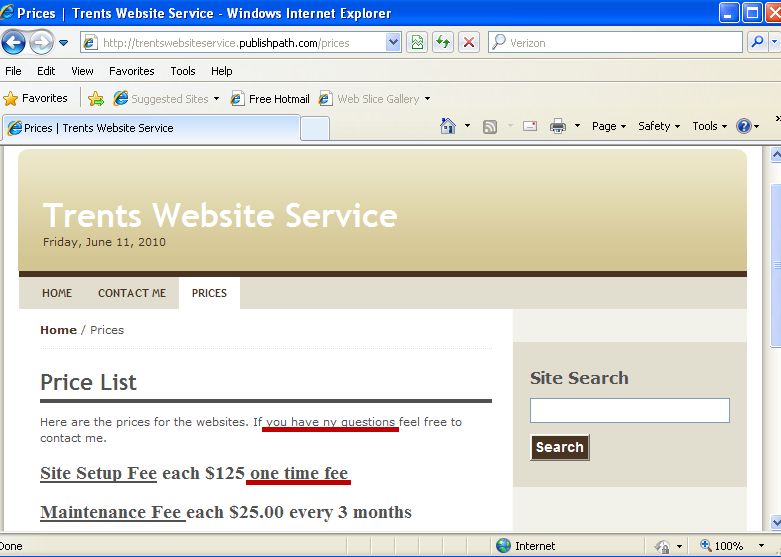Go to HOME in site navigation

(x=57, y=293)
